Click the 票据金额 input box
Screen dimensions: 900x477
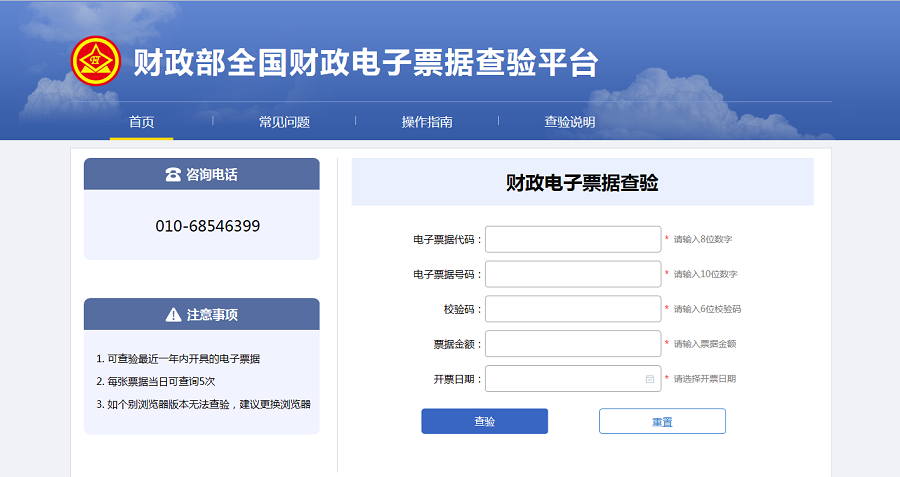point(572,344)
